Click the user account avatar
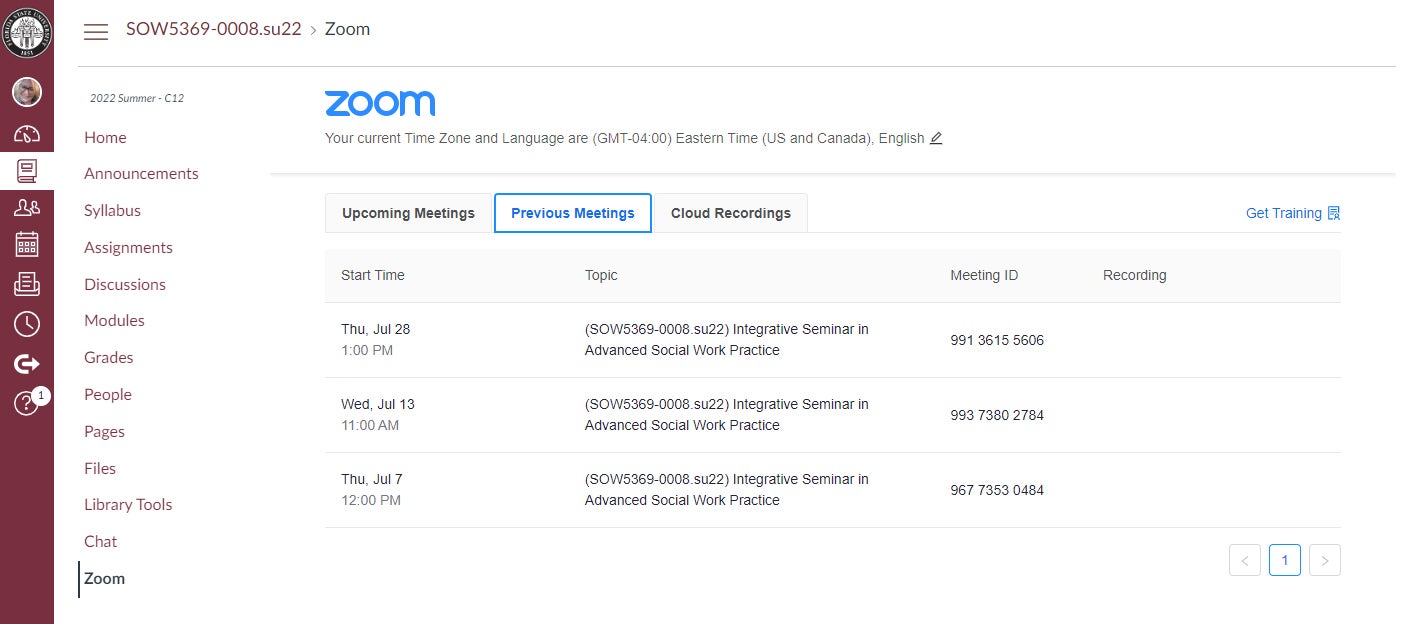 tap(27, 93)
